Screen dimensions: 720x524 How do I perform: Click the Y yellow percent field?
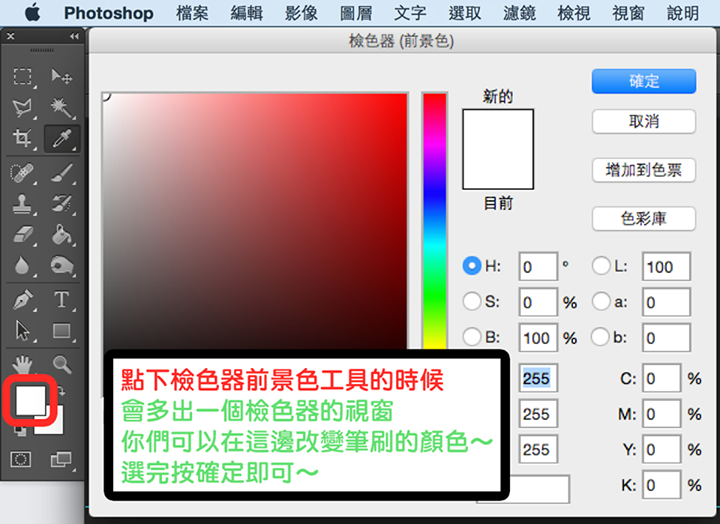coord(662,450)
